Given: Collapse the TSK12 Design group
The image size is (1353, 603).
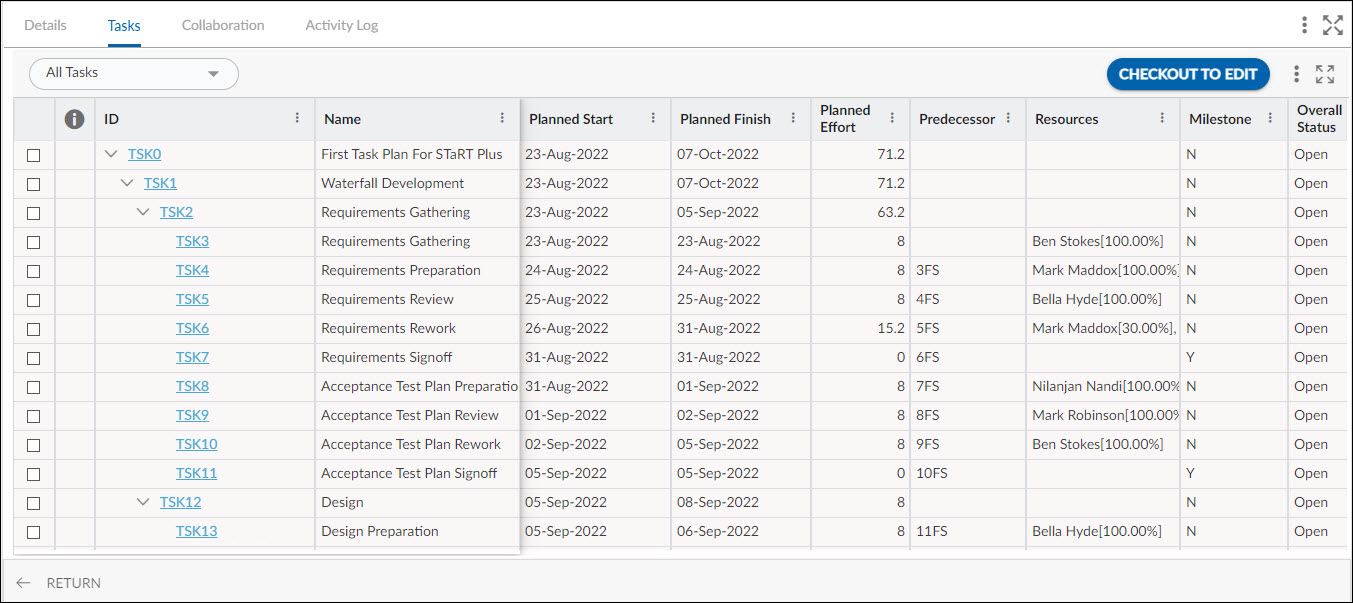Looking at the screenshot, I should pyautogui.click(x=143, y=502).
